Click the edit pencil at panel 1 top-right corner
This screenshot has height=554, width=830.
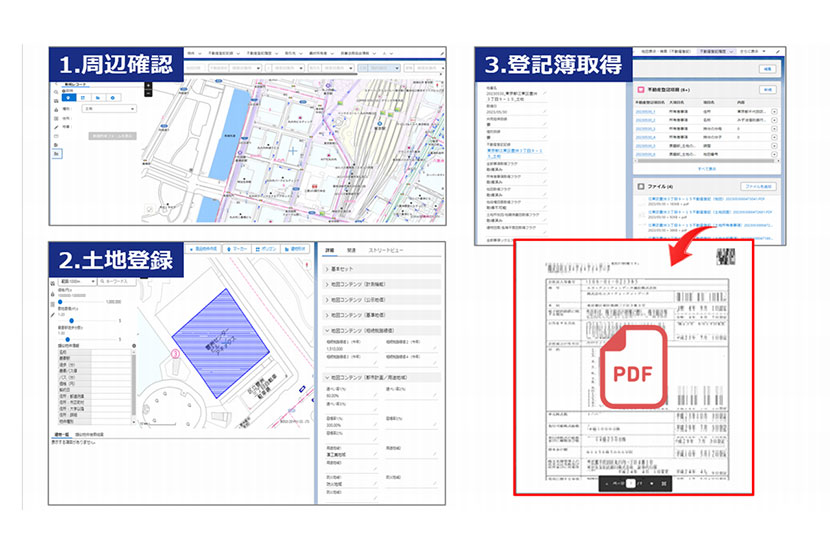pyautogui.click(x=442, y=53)
